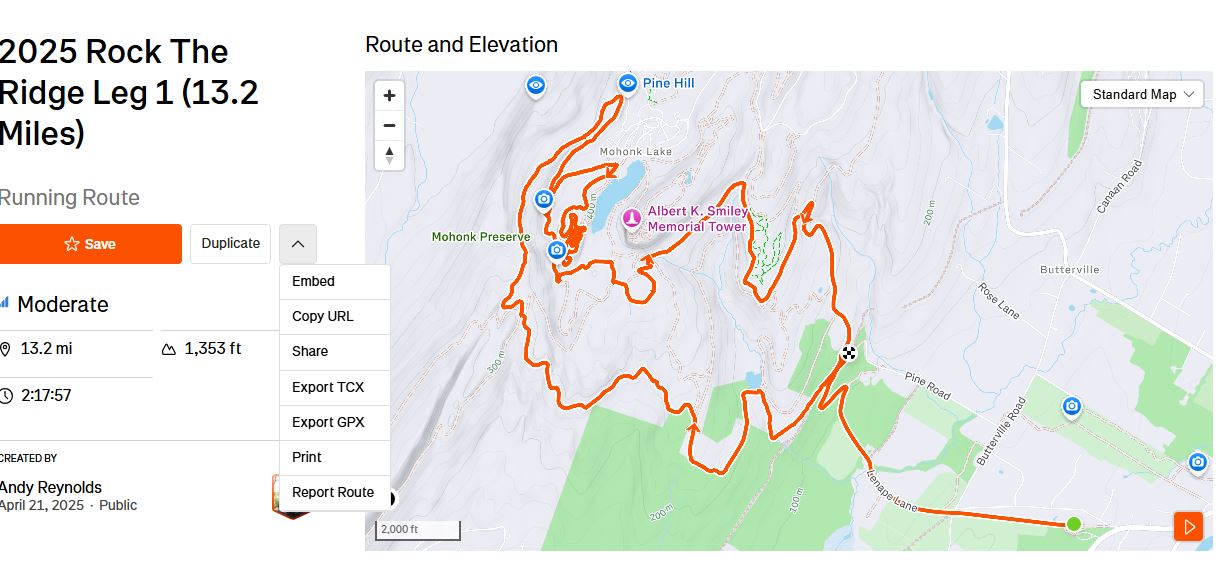Select Export GPX from the menu
1224x561 pixels.
click(328, 422)
